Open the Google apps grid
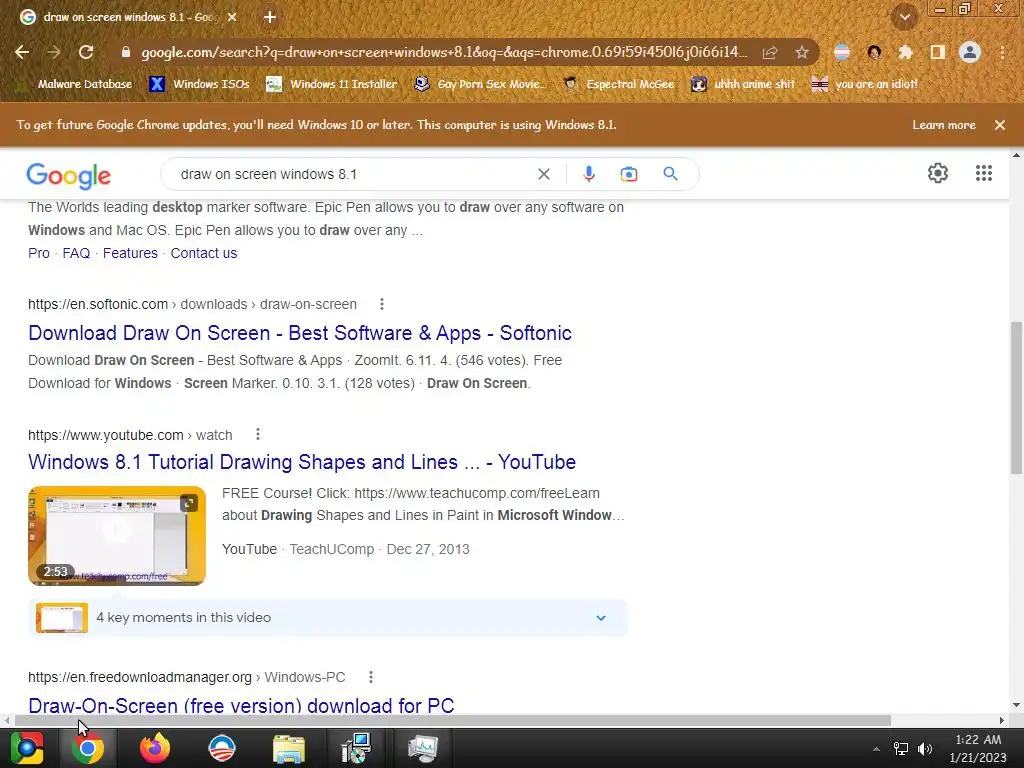The image size is (1024, 768). click(984, 173)
